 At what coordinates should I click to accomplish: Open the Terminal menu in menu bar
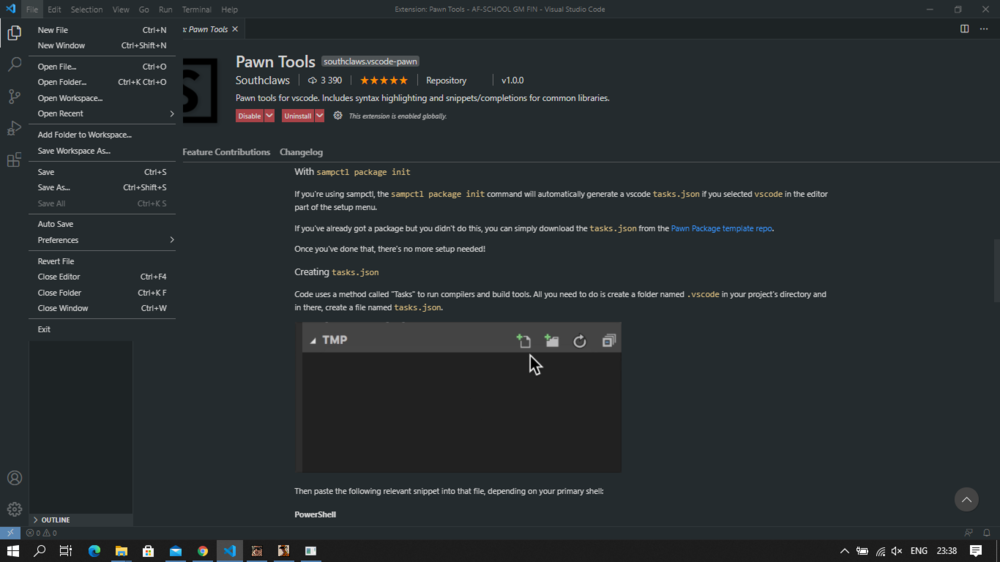pyautogui.click(x=196, y=10)
